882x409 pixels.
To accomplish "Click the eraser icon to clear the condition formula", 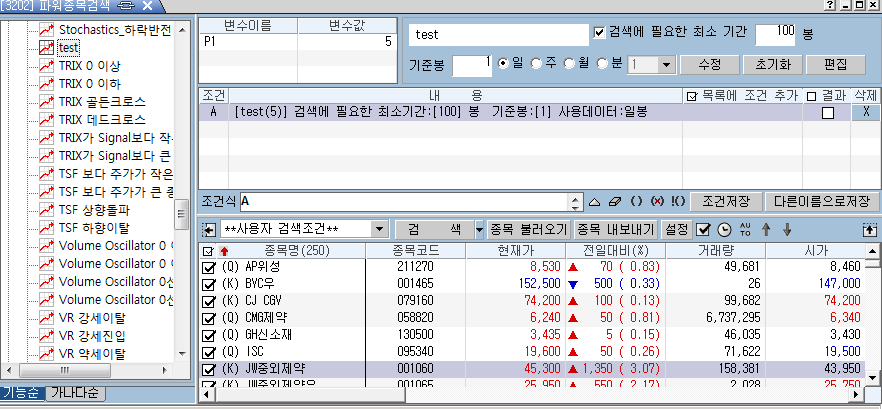I will click(x=615, y=201).
